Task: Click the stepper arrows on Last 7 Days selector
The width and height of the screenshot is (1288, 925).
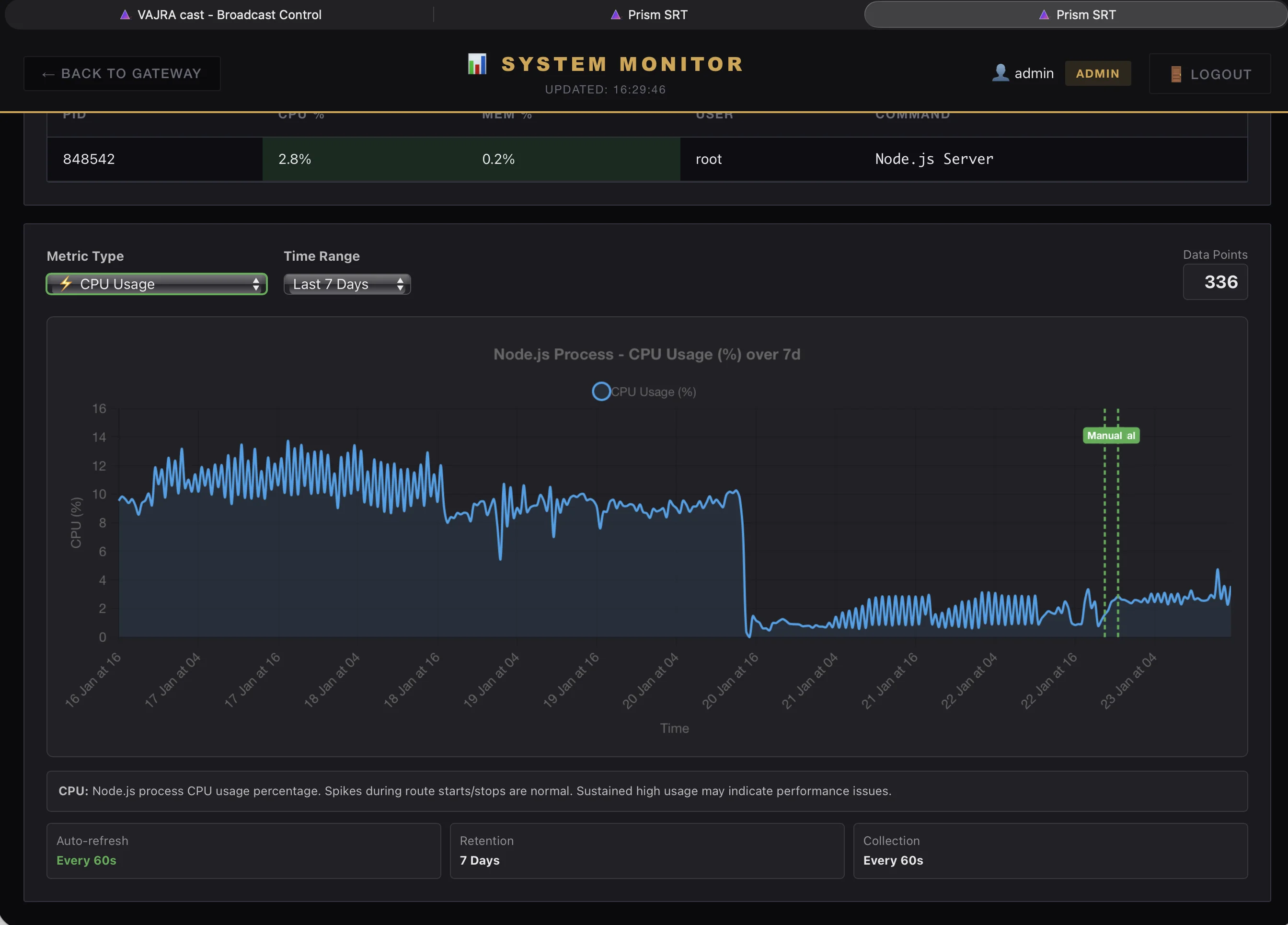Action: pyautogui.click(x=402, y=284)
